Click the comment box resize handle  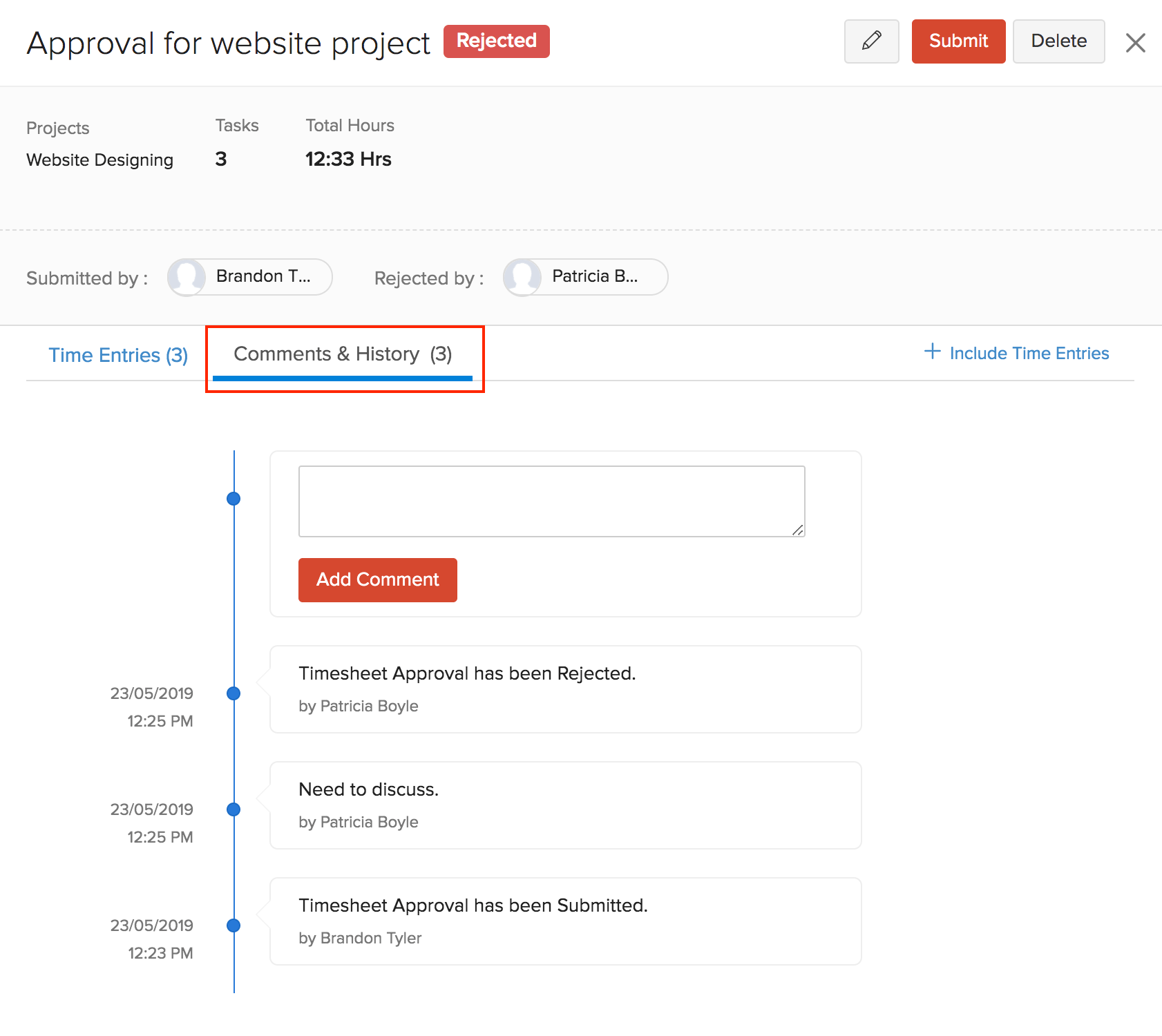798,530
